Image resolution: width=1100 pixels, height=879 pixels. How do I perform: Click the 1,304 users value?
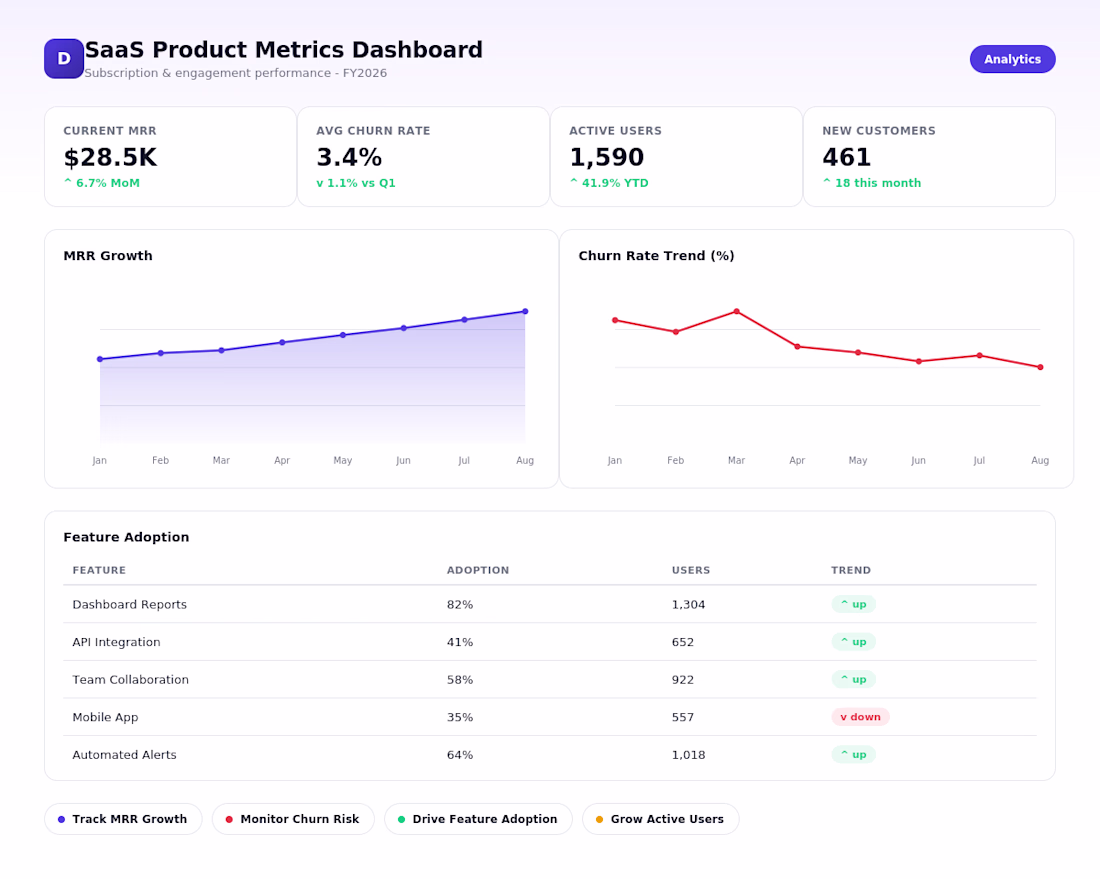[688, 604]
